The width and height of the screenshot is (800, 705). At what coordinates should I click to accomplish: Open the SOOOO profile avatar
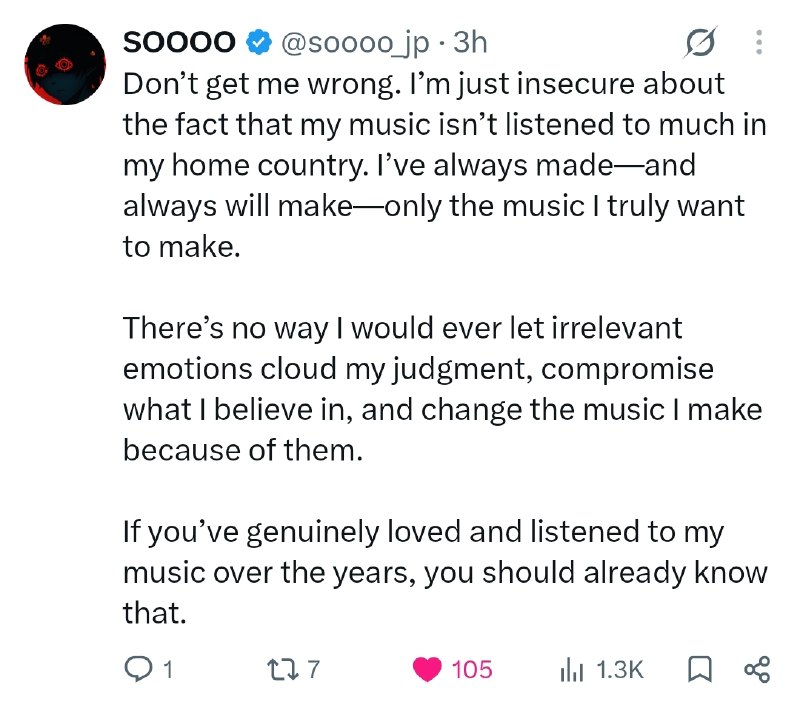(65, 64)
